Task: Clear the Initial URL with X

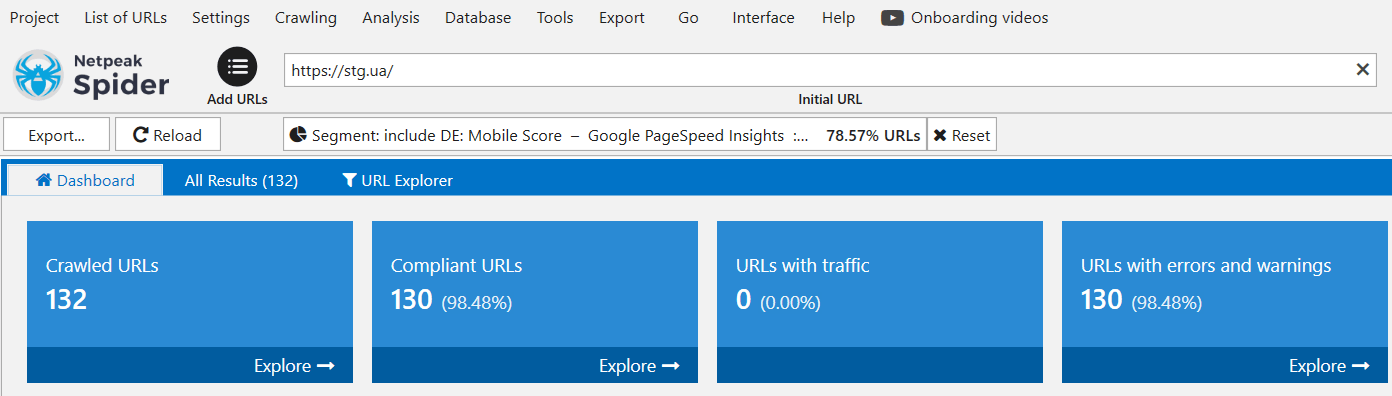Action: point(1362,70)
